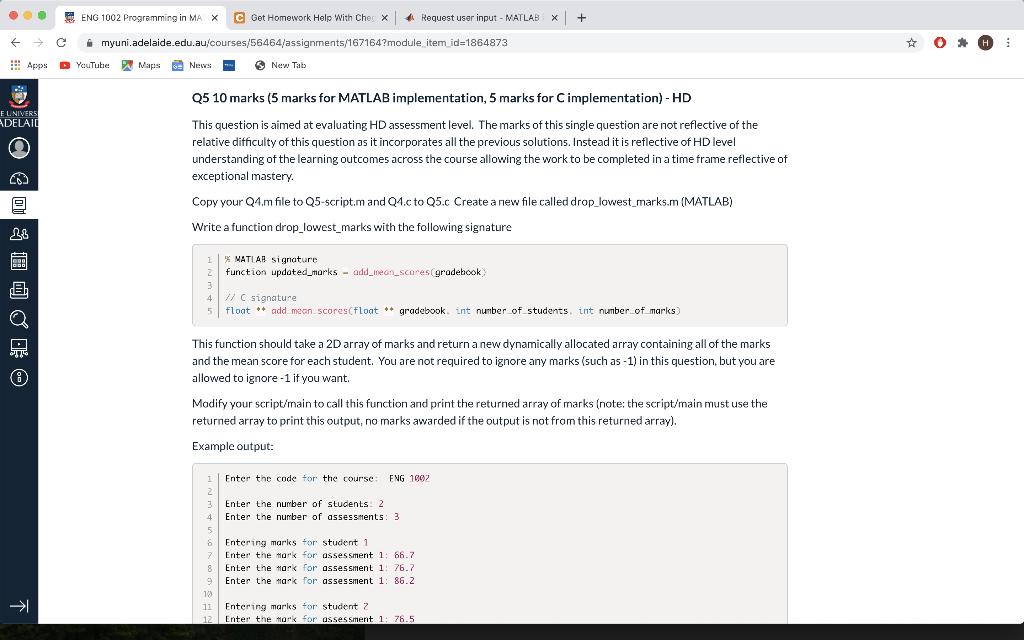Click the 'Write a function drop_lowest_marks' sentence

pos(351,227)
